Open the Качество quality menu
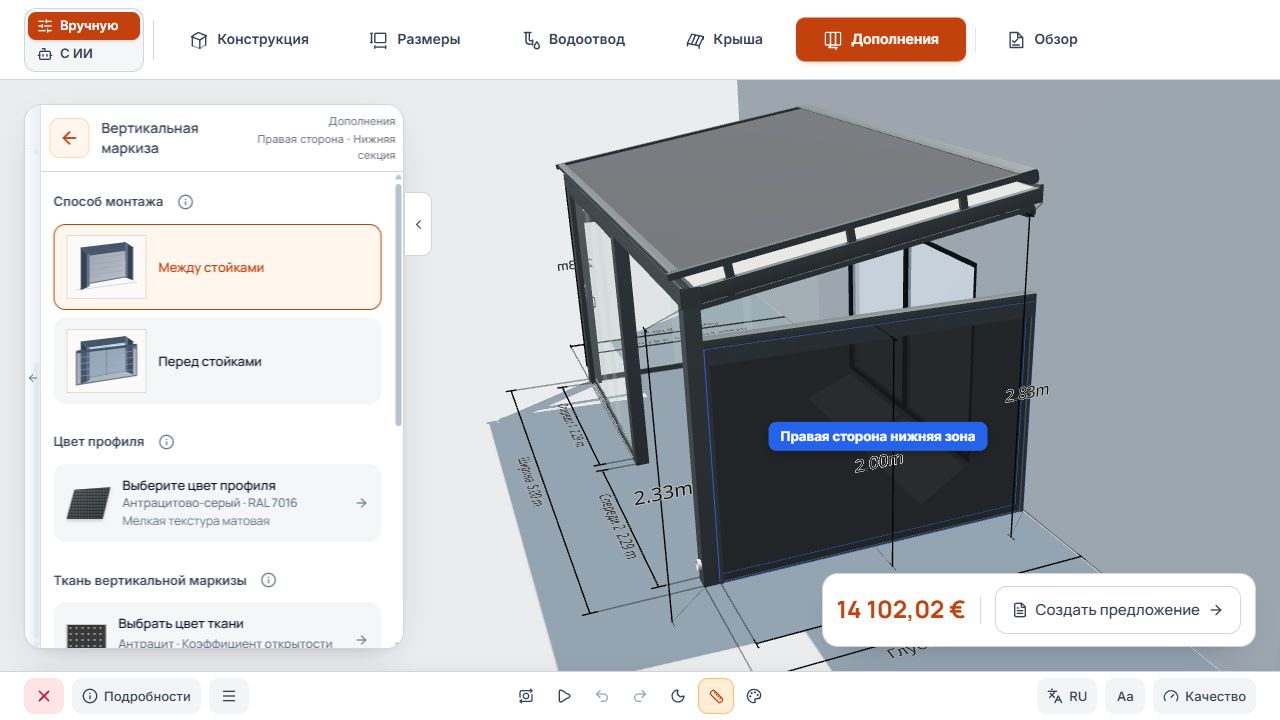 point(1205,696)
